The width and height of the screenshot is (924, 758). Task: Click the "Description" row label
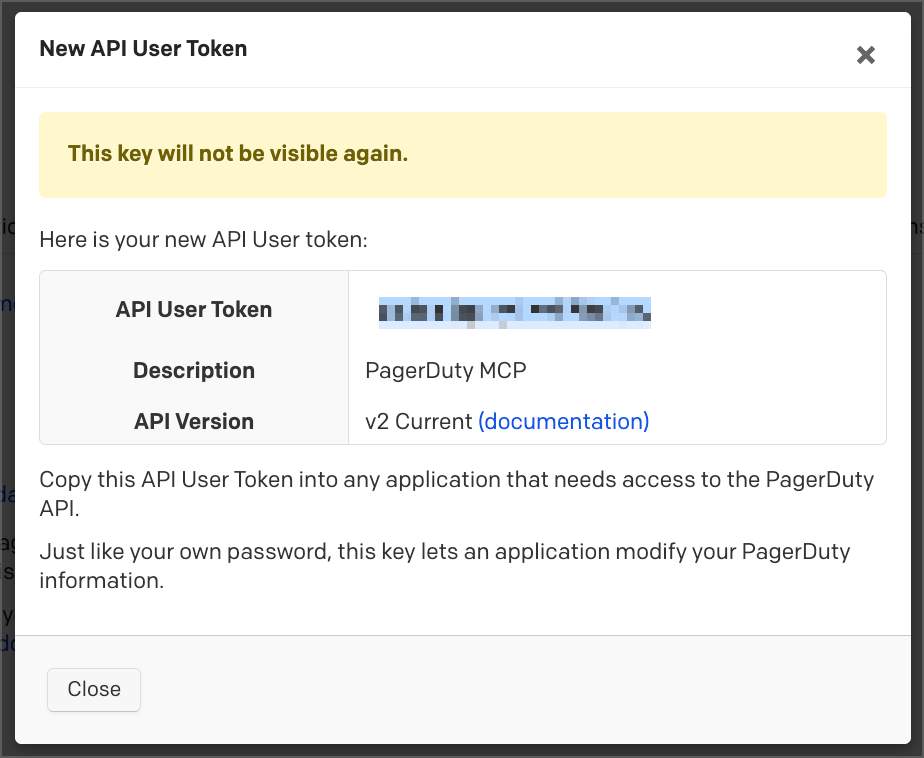point(194,371)
